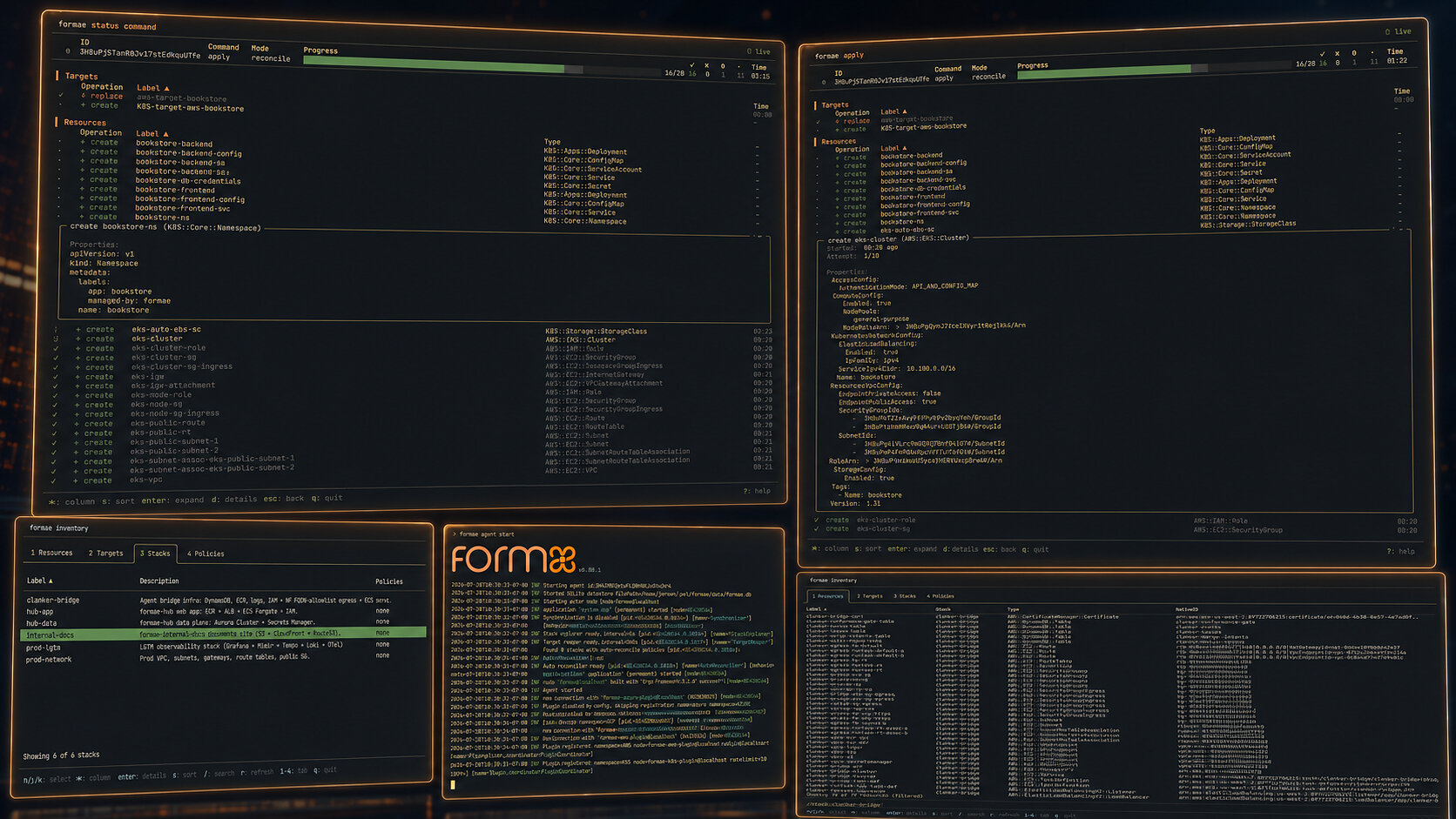Click 'r: refresh' in the stacks inventory footer

coord(257,772)
